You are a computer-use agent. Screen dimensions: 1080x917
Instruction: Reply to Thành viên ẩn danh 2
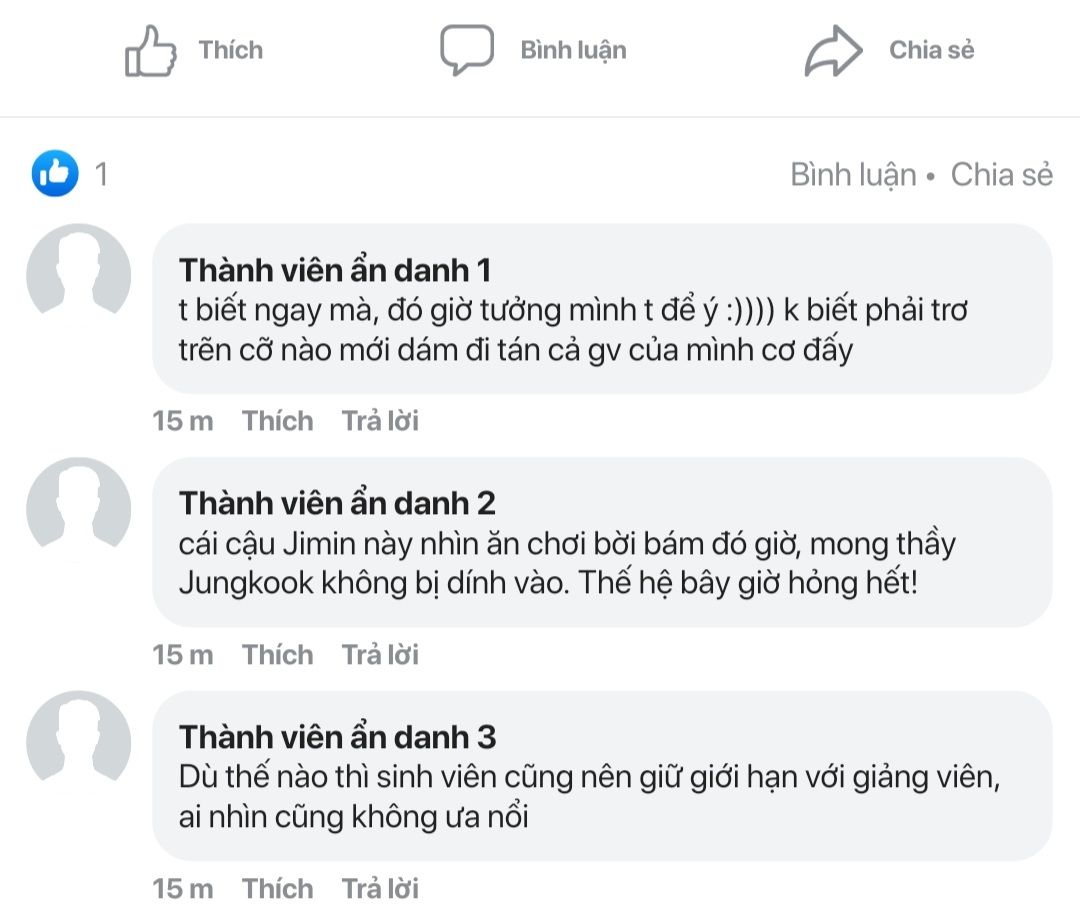click(380, 655)
